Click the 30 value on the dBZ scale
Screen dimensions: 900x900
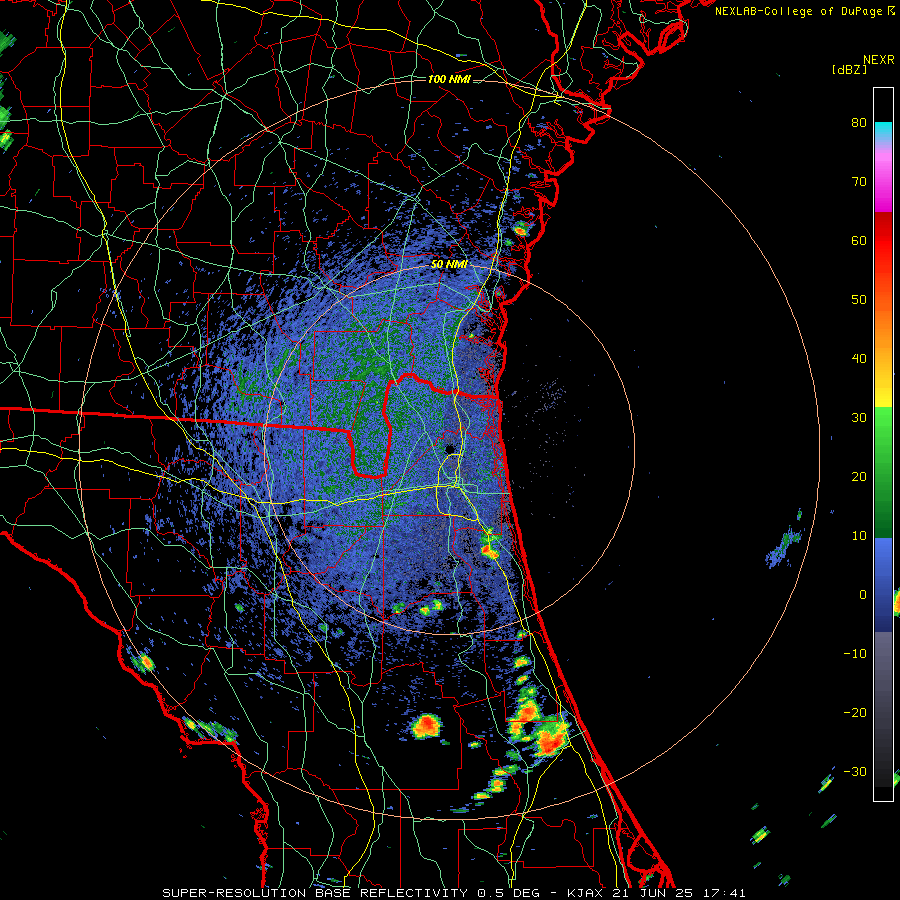859,417
